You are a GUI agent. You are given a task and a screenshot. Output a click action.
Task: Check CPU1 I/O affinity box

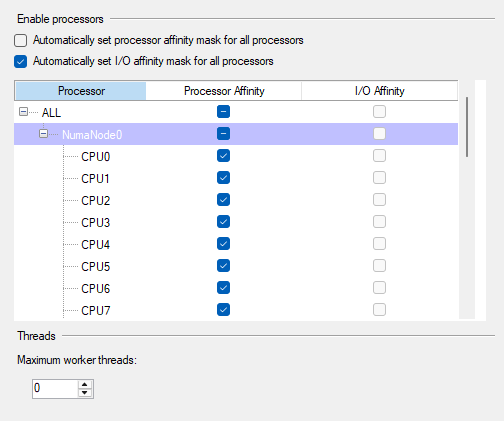[379, 178]
